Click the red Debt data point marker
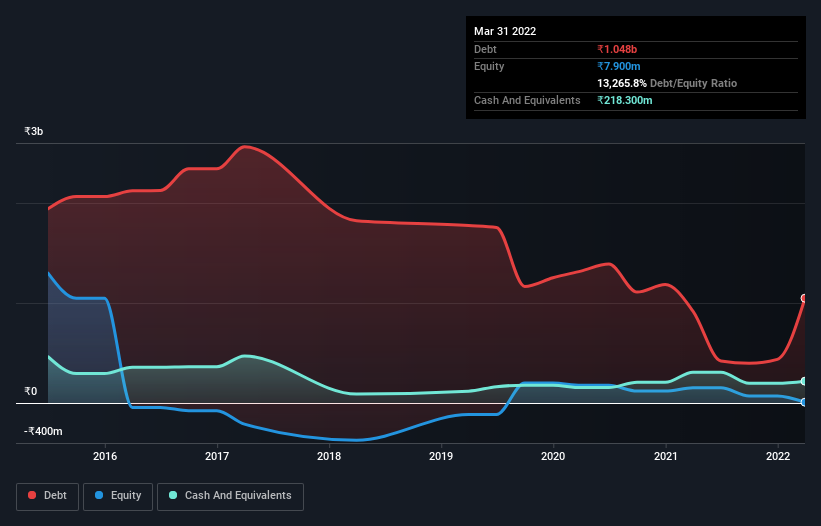This screenshot has height=526, width=821. 804,298
